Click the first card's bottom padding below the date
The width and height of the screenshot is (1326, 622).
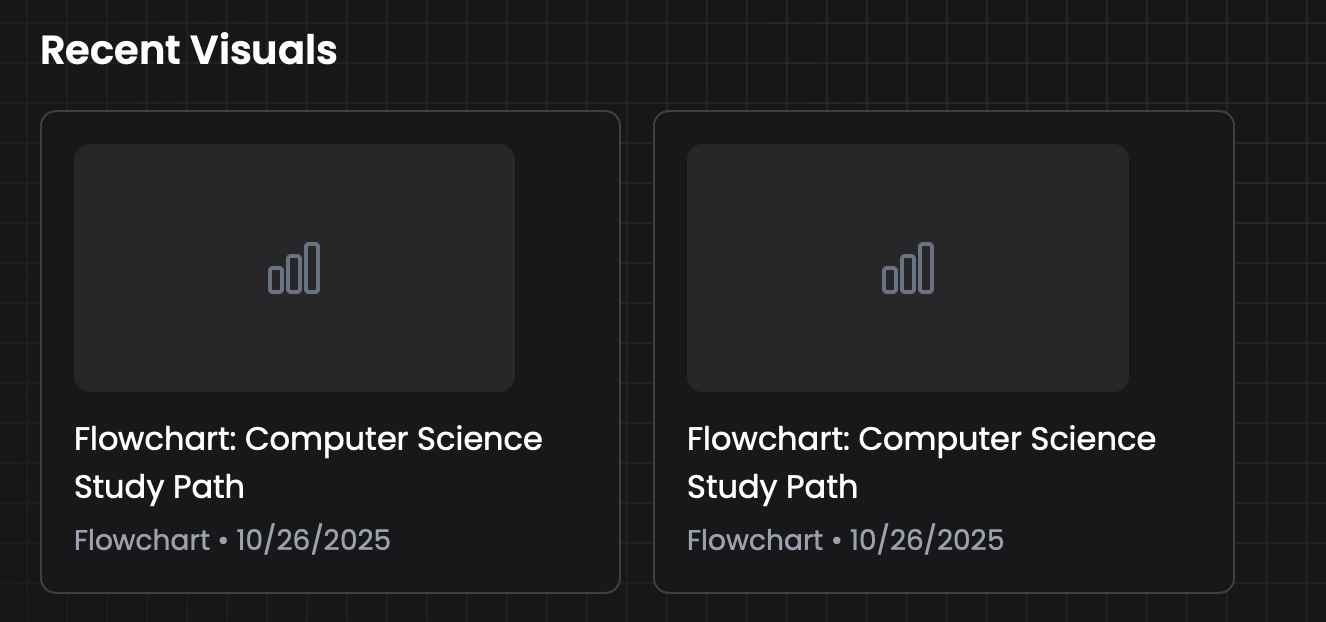[330, 575]
